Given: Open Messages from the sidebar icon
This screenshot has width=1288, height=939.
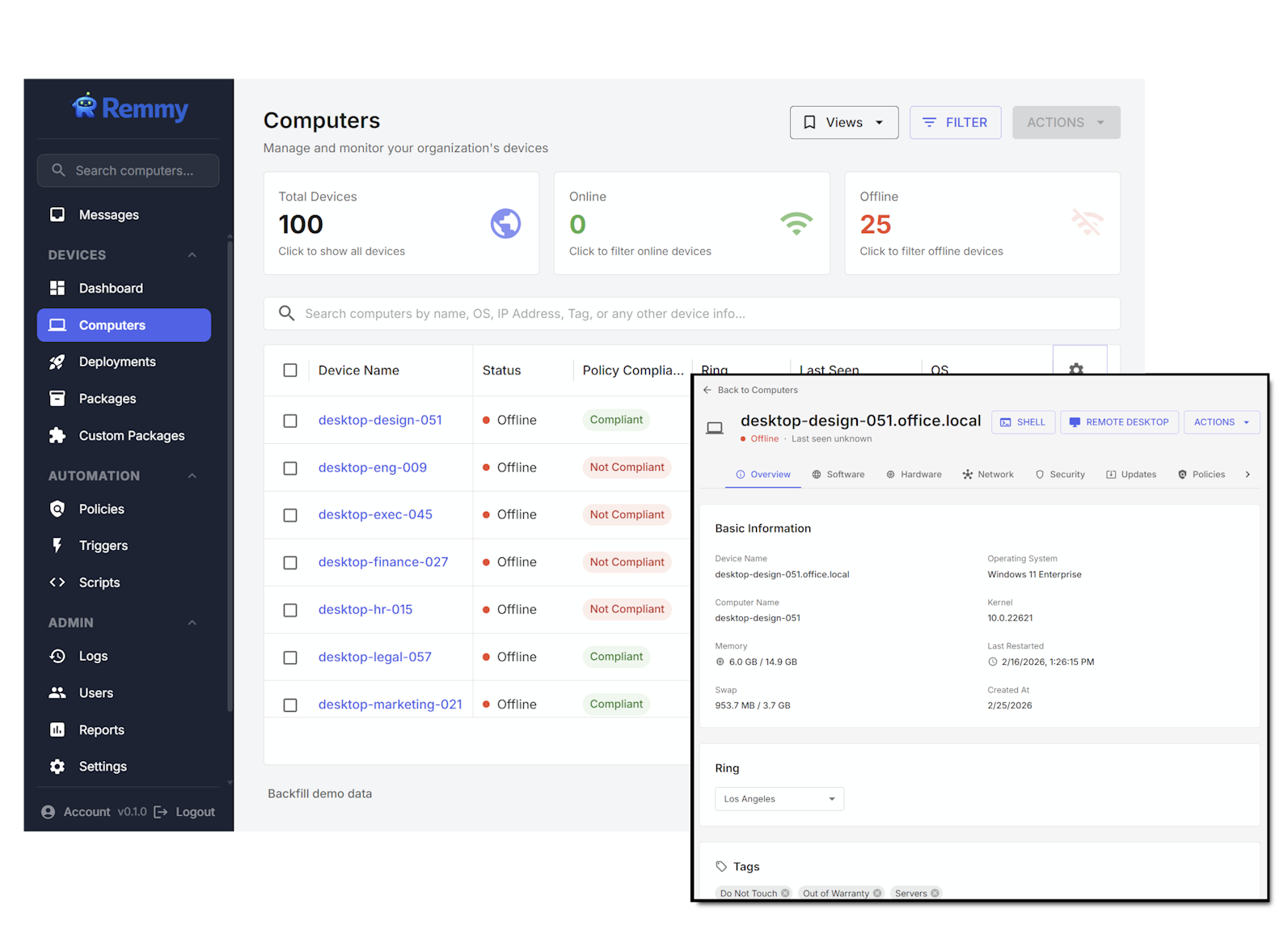Looking at the screenshot, I should [57, 215].
